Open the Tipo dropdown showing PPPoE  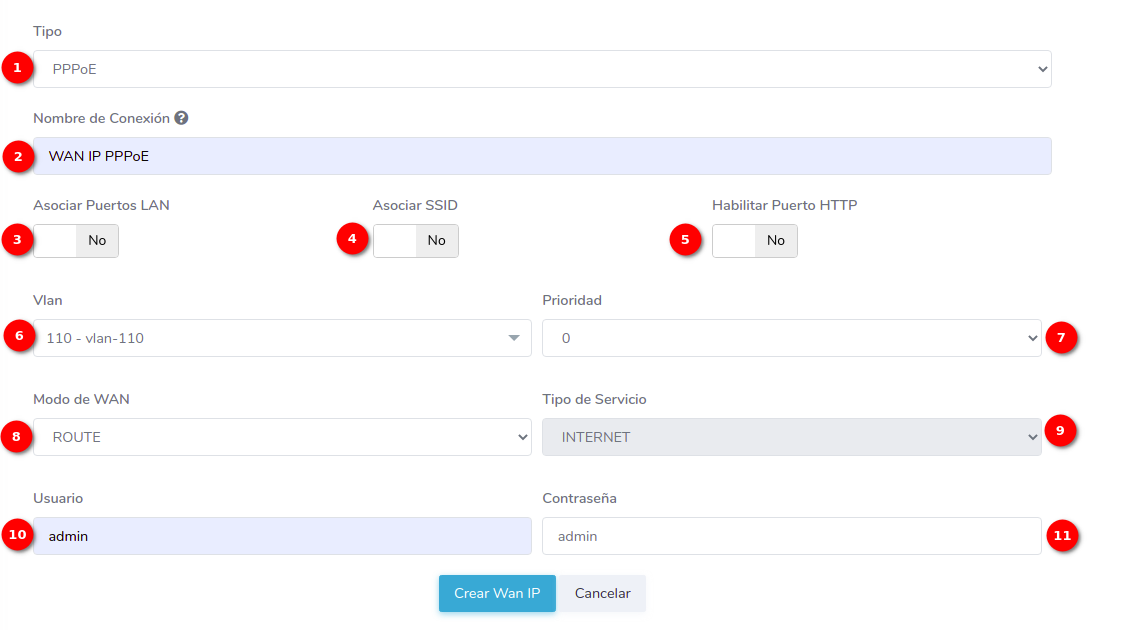point(542,69)
